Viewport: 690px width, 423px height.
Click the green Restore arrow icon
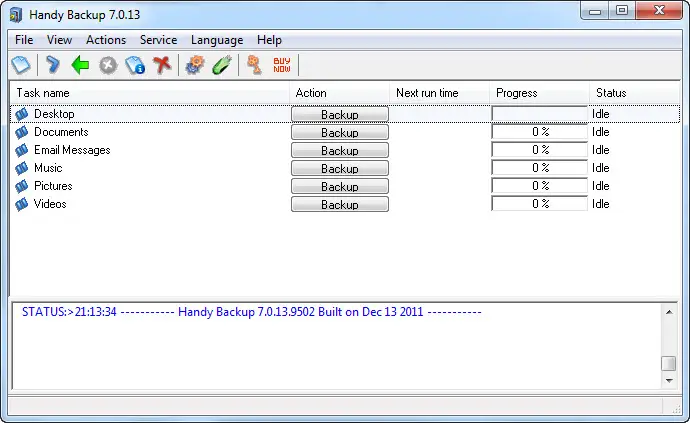pyautogui.click(x=80, y=65)
